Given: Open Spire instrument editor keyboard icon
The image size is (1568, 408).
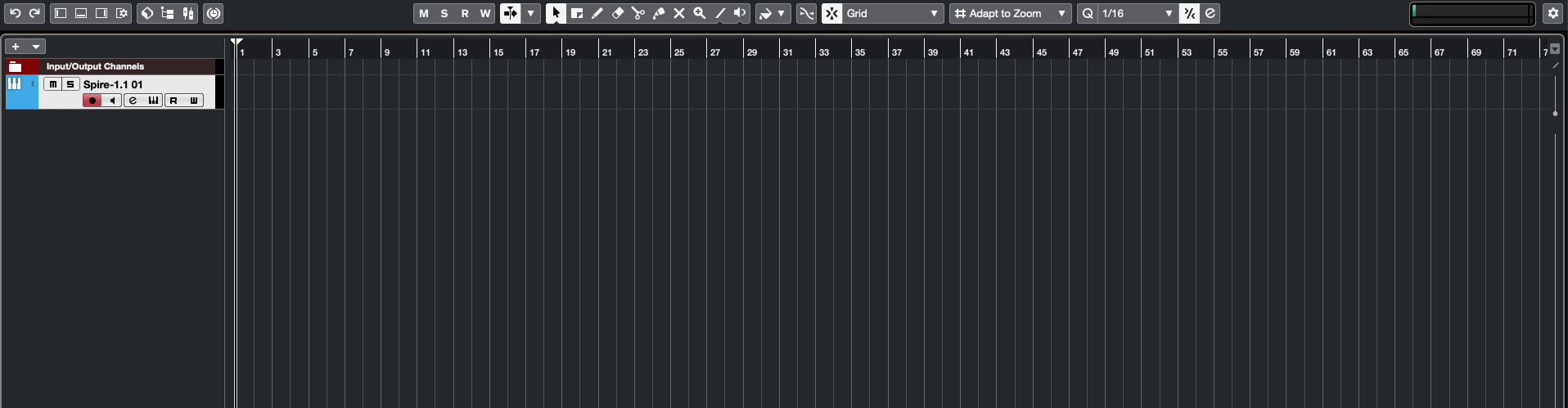Looking at the screenshot, I should click(153, 101).
